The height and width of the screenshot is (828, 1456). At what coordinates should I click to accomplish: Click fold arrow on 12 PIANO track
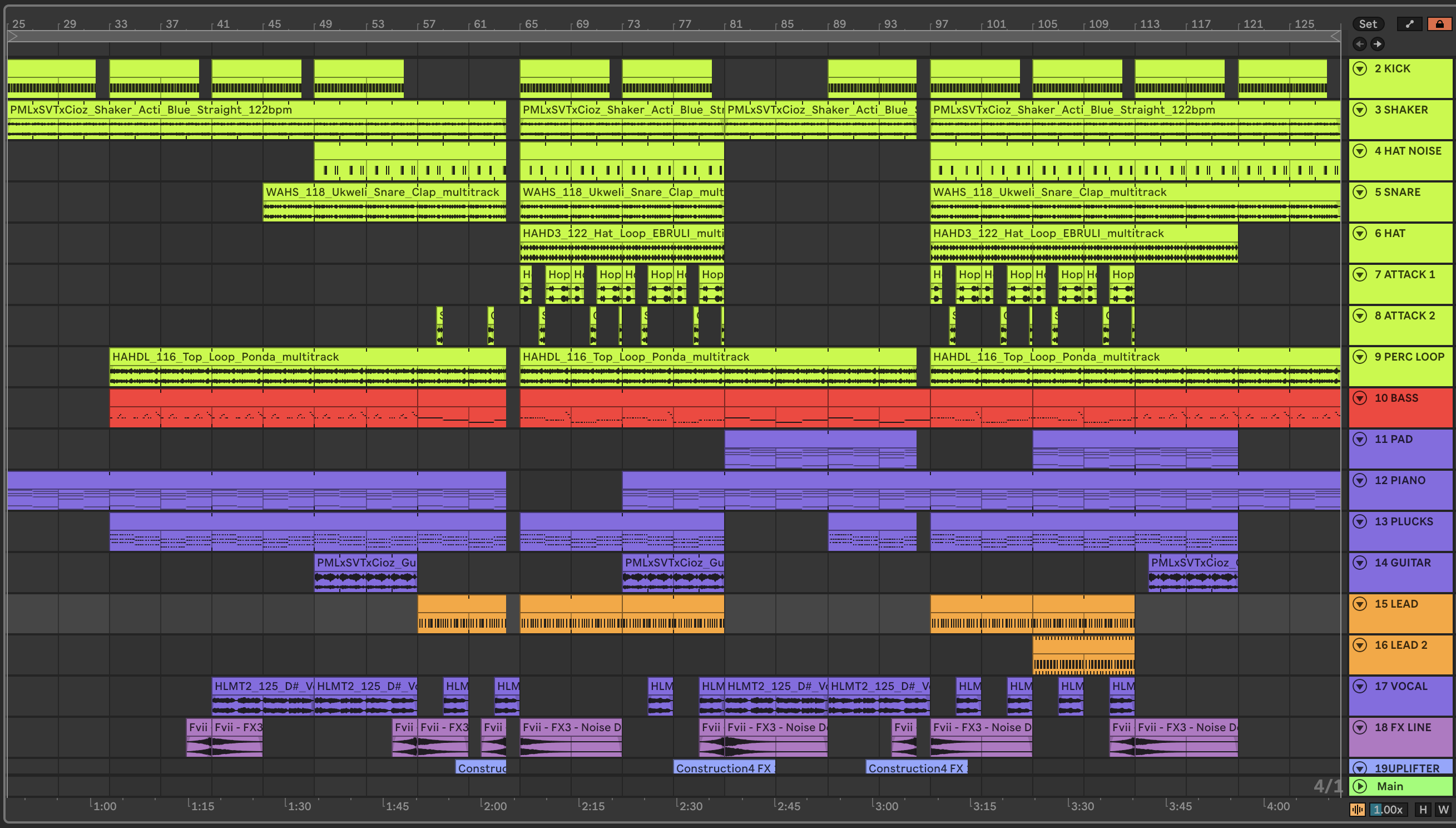1360,481
